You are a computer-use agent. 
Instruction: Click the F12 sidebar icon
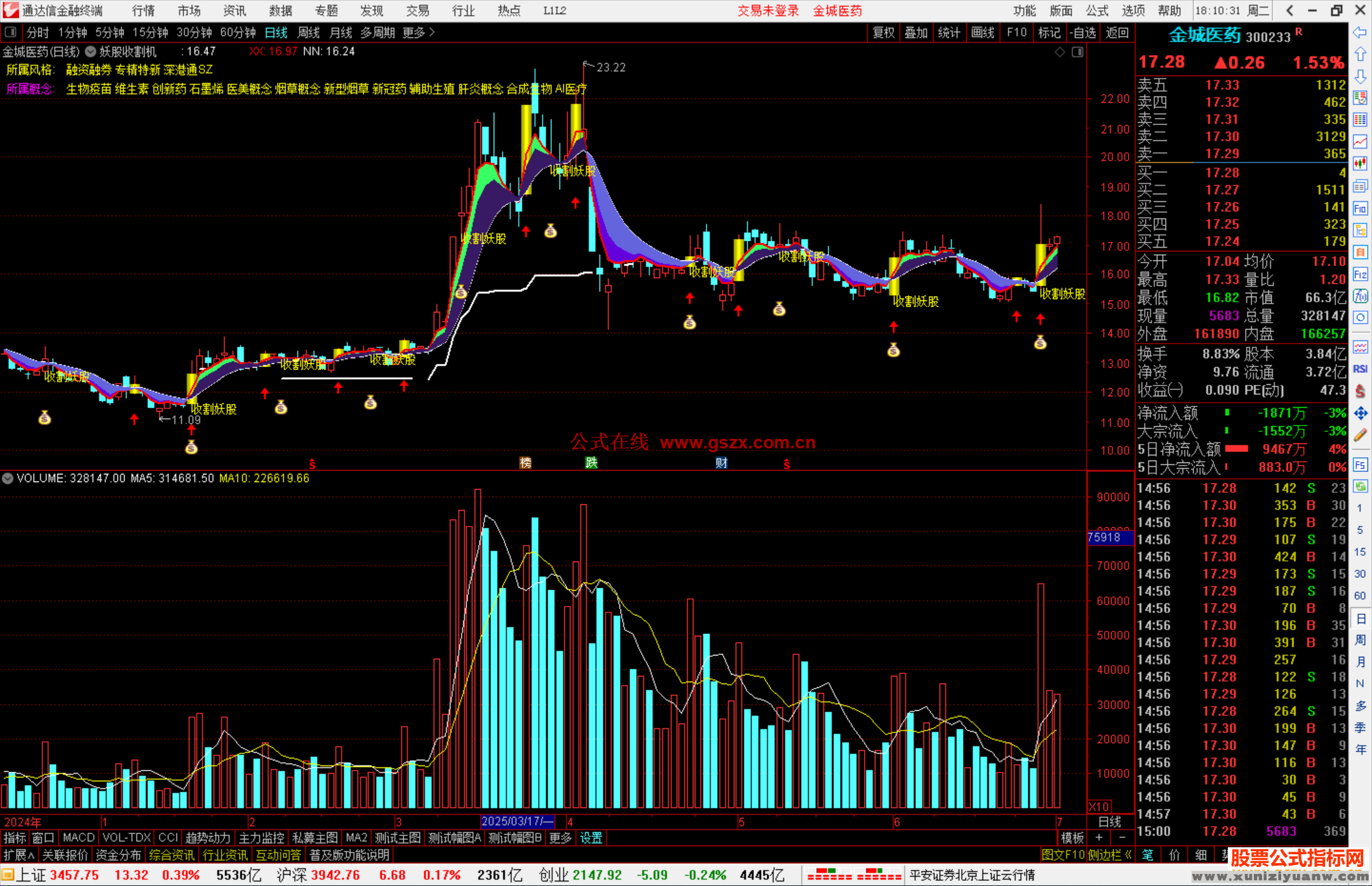1360,274
